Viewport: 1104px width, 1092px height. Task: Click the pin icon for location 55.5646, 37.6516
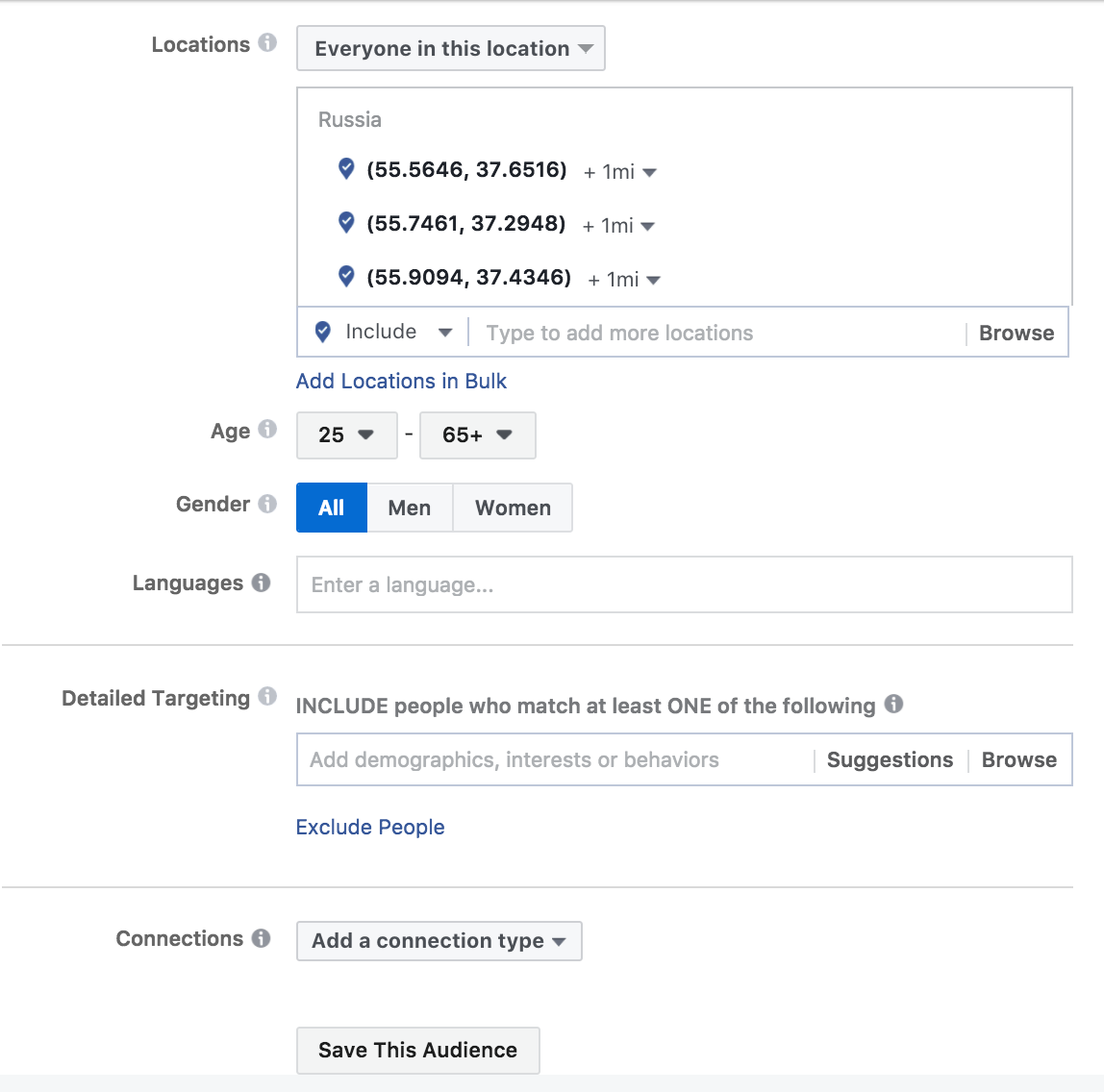coord(347,169)
